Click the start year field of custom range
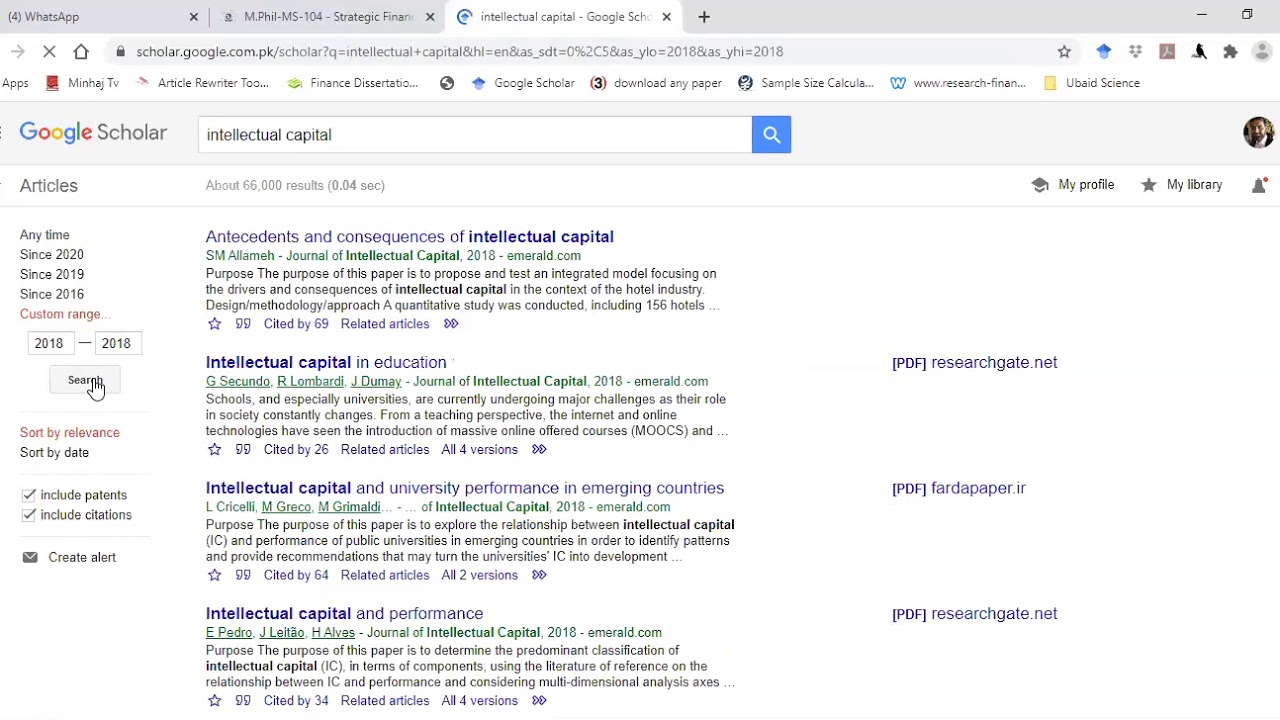The width and height of the screenshot is (1280, 720). (x=50, y=343)
